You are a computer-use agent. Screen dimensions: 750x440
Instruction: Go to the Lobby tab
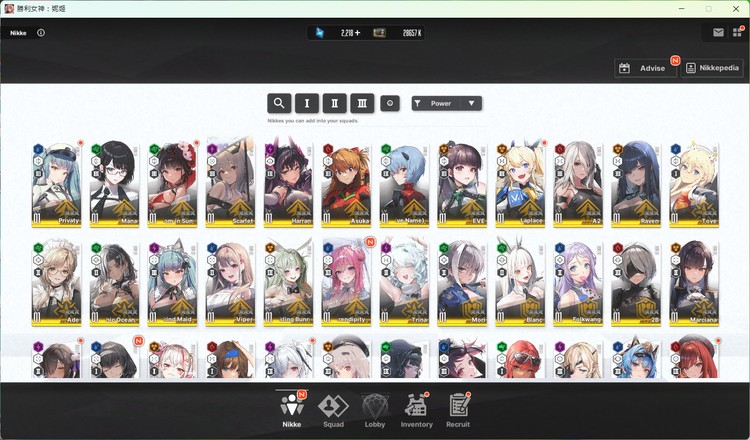click(375, 410)
